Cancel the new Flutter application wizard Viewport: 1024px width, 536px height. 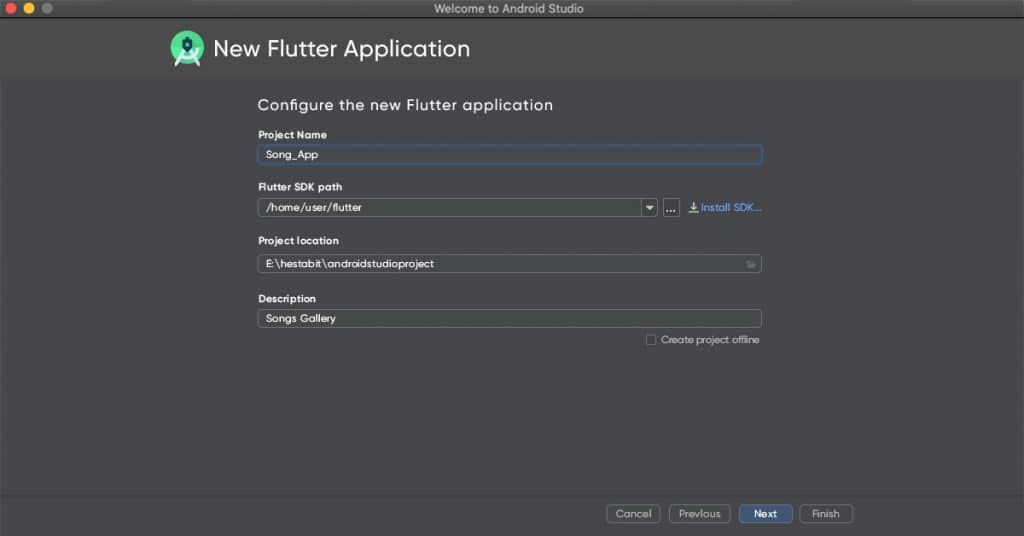click(x=633, y=514)
